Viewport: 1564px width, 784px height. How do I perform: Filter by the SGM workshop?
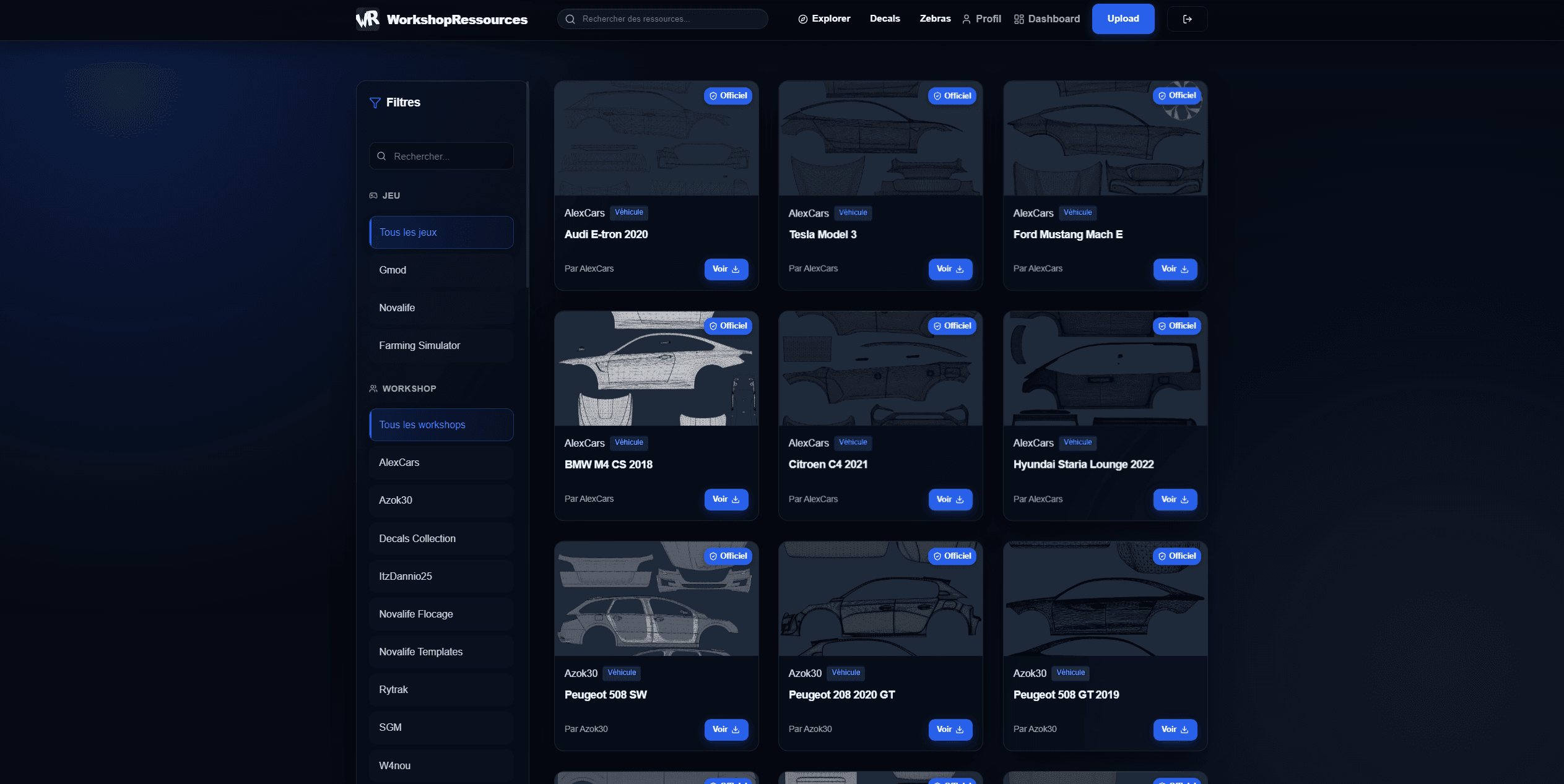[x=441, y=728]
